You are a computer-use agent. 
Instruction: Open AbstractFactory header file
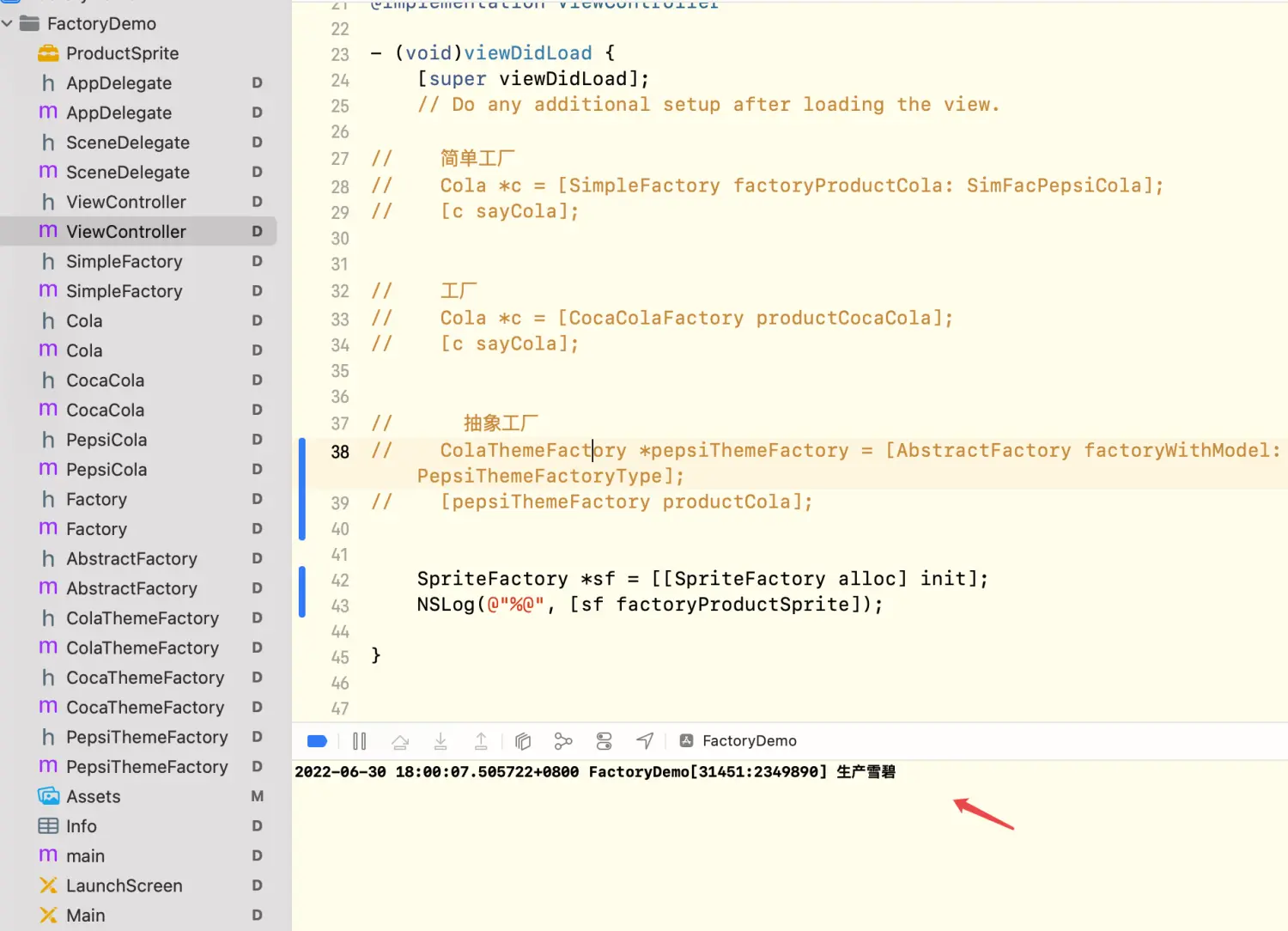point(131,559)
